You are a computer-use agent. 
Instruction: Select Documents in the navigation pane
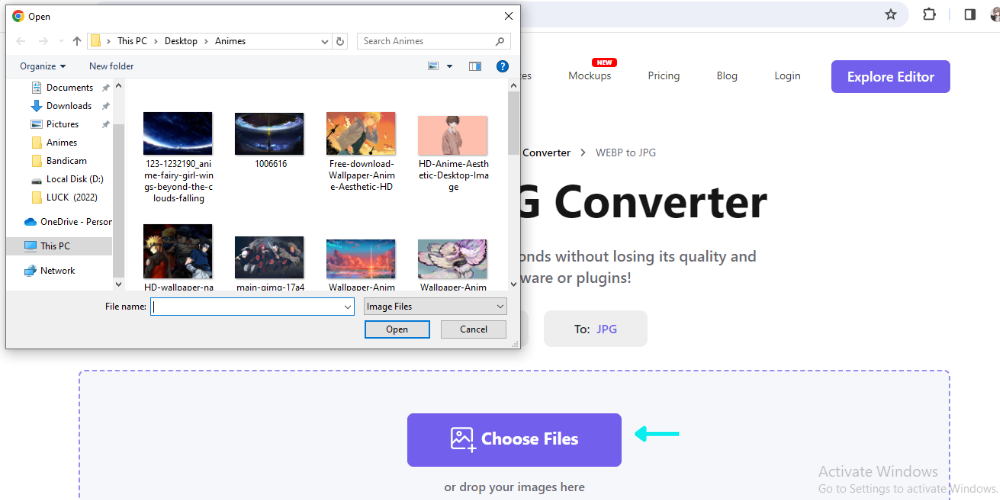coord(70,87)
